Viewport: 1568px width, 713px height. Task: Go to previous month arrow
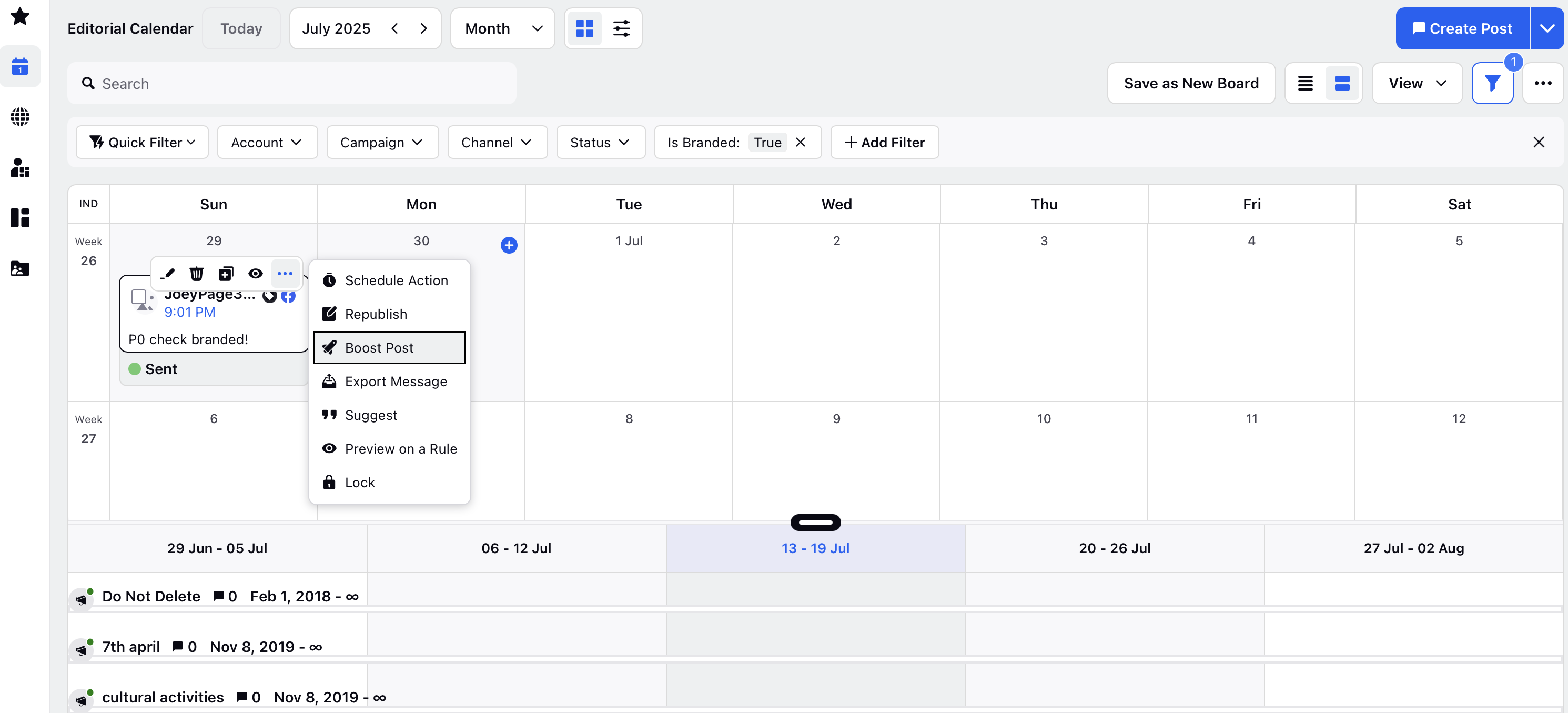[394, 28]
